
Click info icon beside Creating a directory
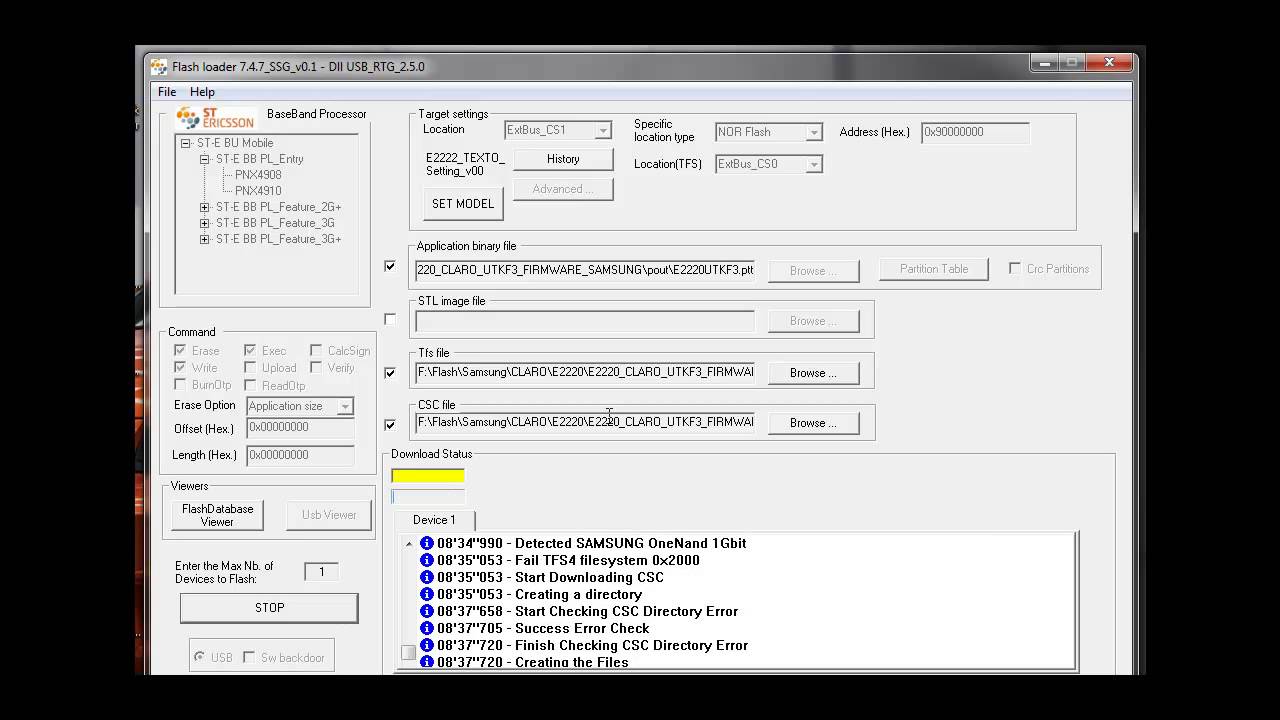click(427, 594)
